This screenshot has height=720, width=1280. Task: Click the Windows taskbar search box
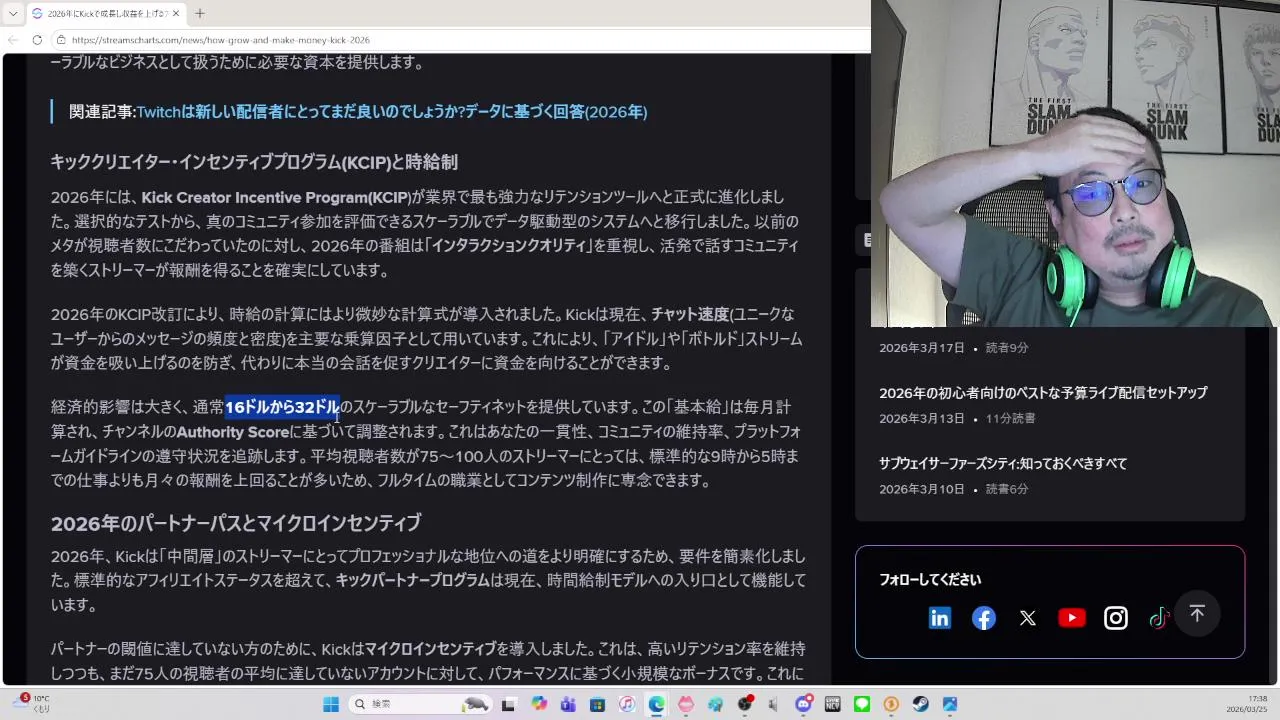(x=421, y=704)
